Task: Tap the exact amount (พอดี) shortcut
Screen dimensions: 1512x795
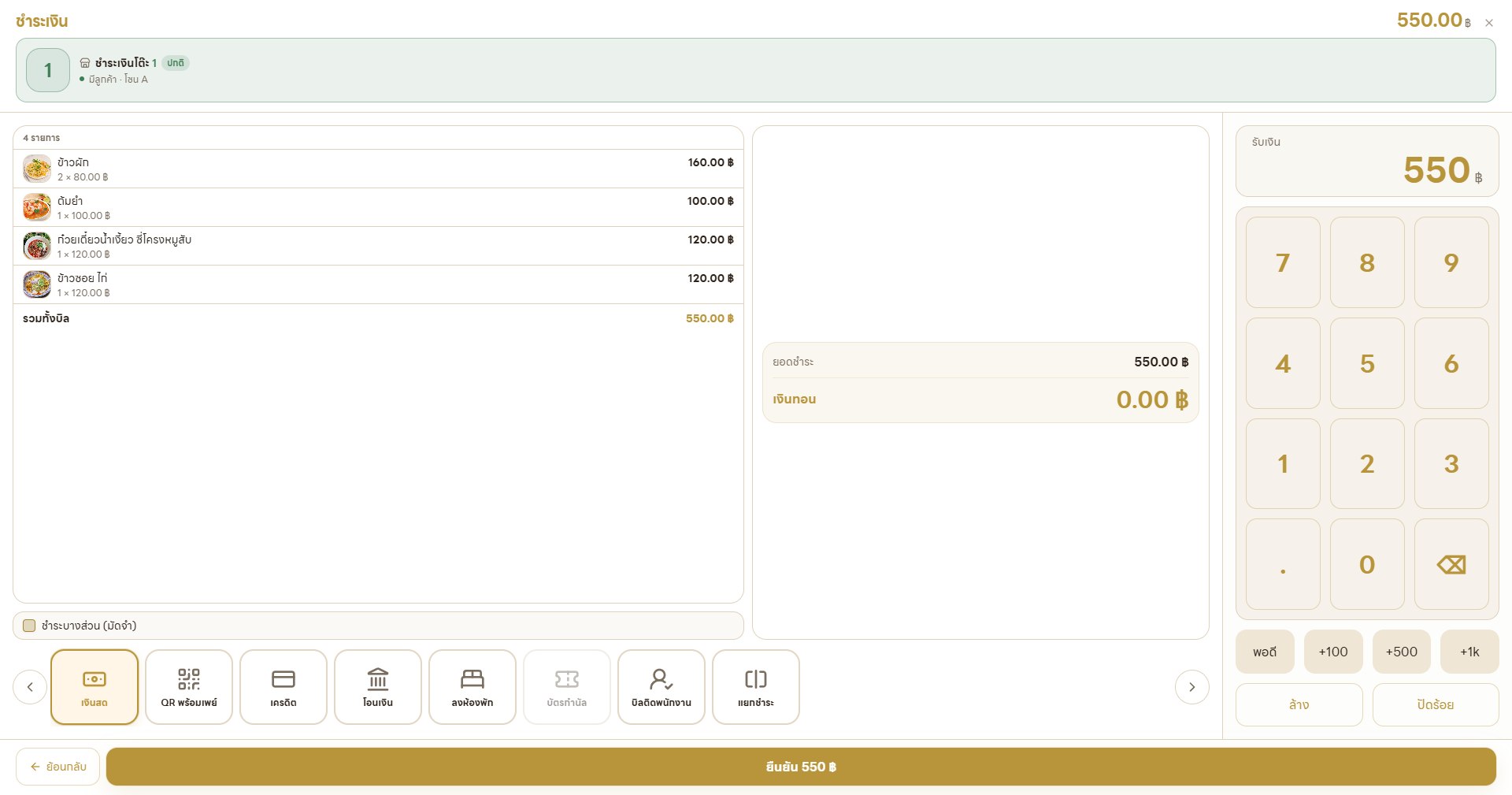Action: coord(1265,652)
